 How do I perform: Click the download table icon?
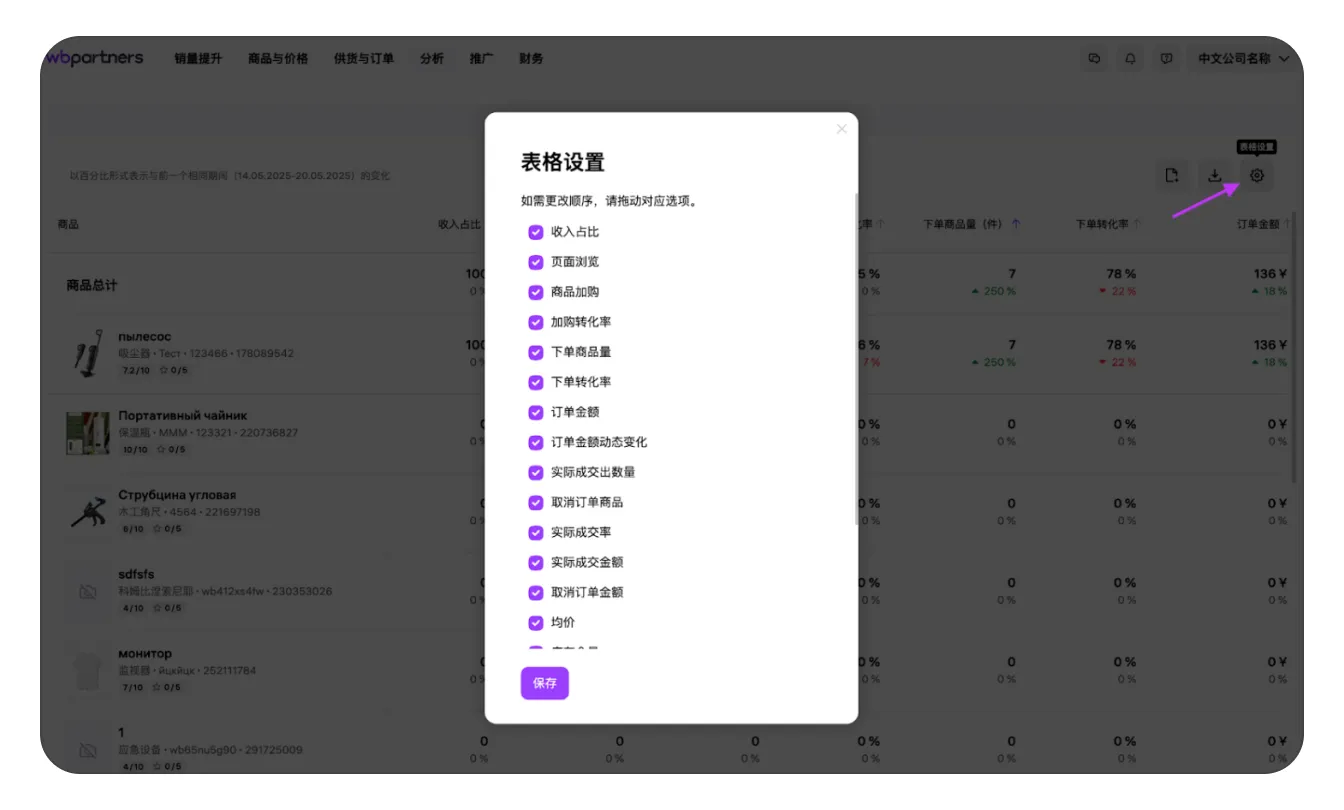1214,175
